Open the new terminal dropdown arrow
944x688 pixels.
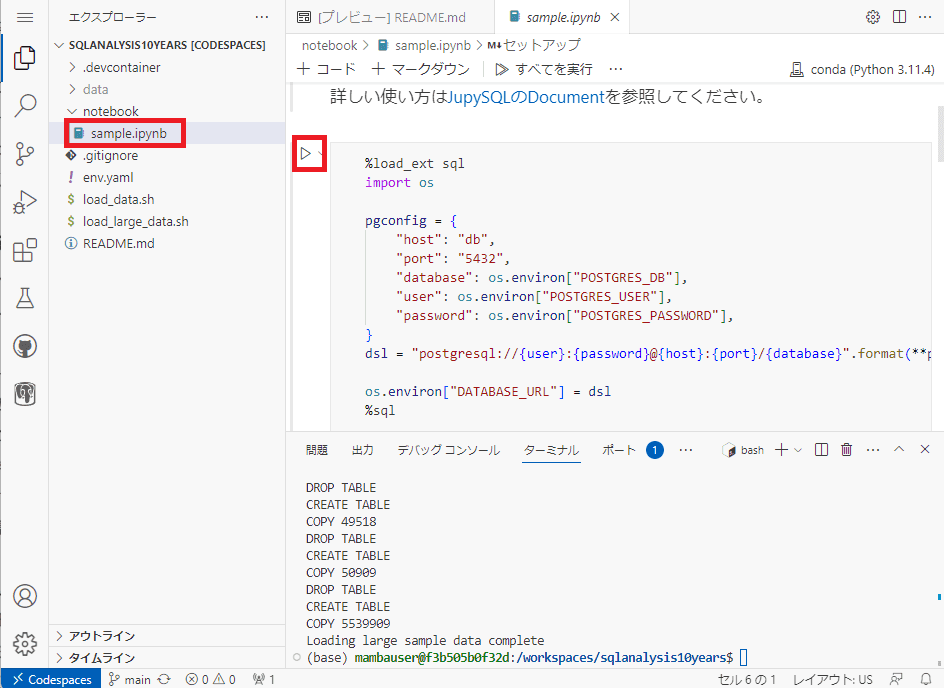coord(798,450)
